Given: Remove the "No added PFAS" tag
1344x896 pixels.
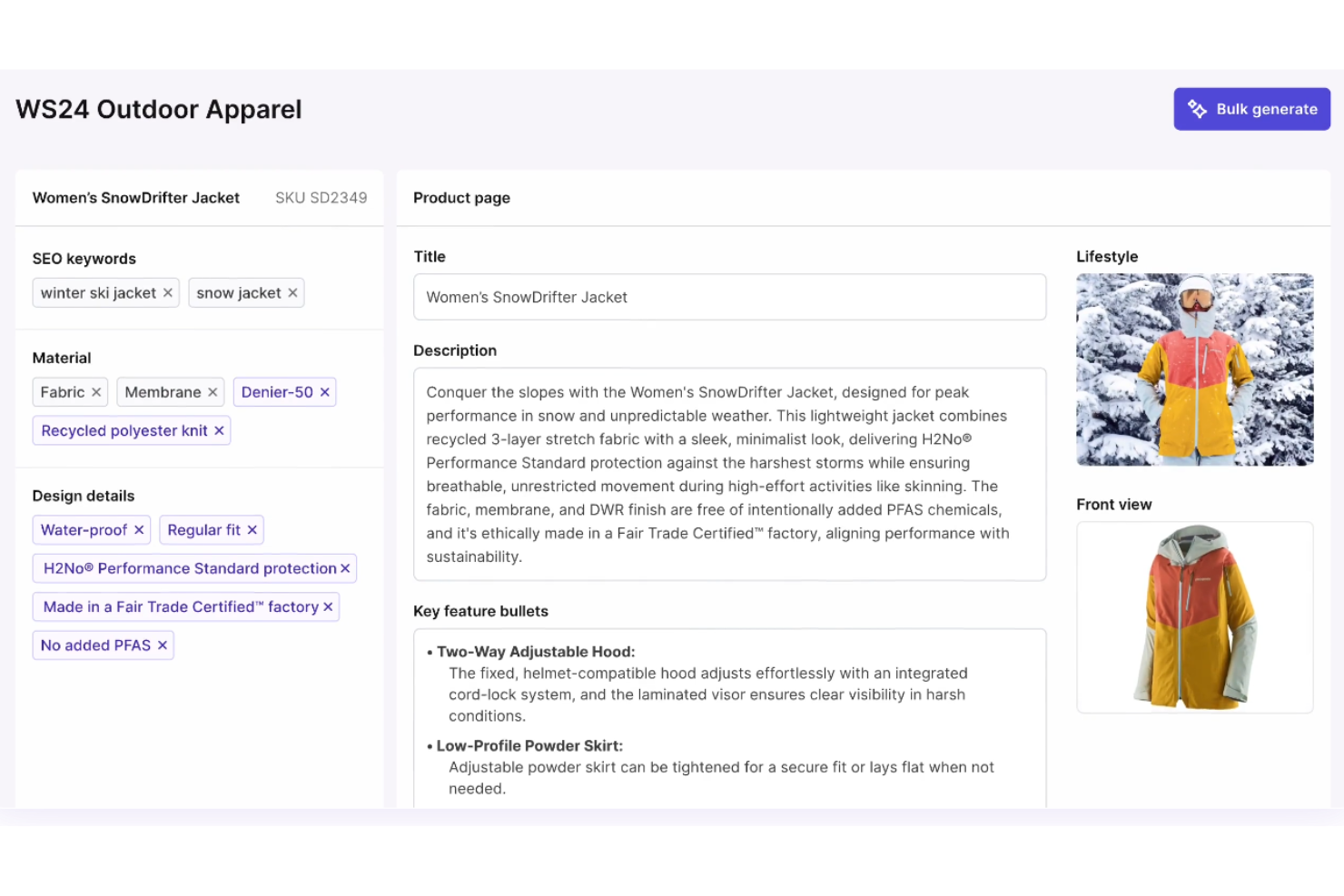Looking at the screenshot, I should tap(162, 645).
